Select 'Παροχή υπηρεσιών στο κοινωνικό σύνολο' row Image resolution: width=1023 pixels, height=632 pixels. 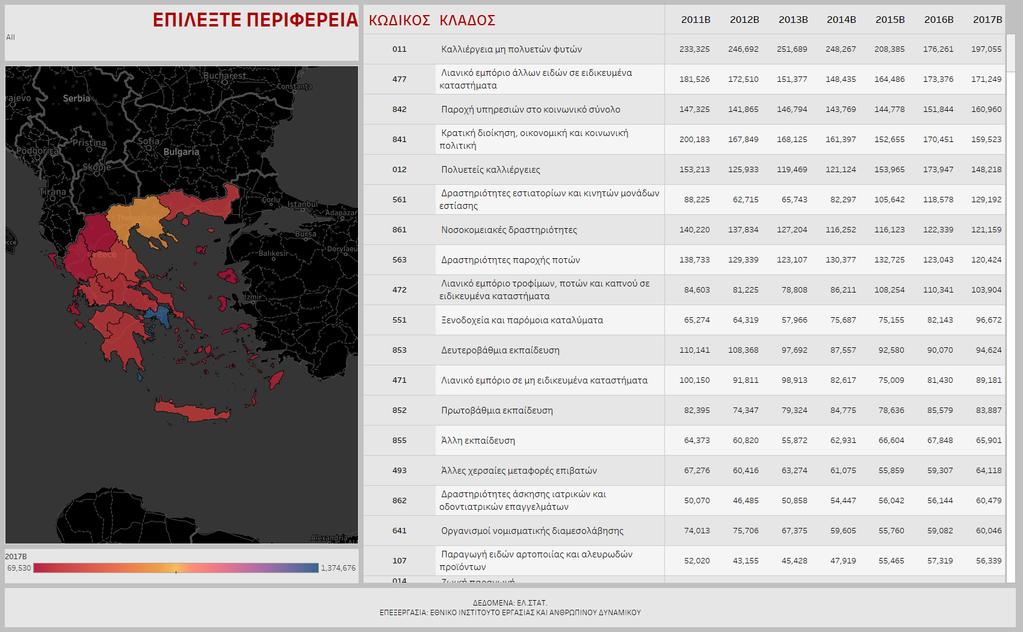point(530,109)
